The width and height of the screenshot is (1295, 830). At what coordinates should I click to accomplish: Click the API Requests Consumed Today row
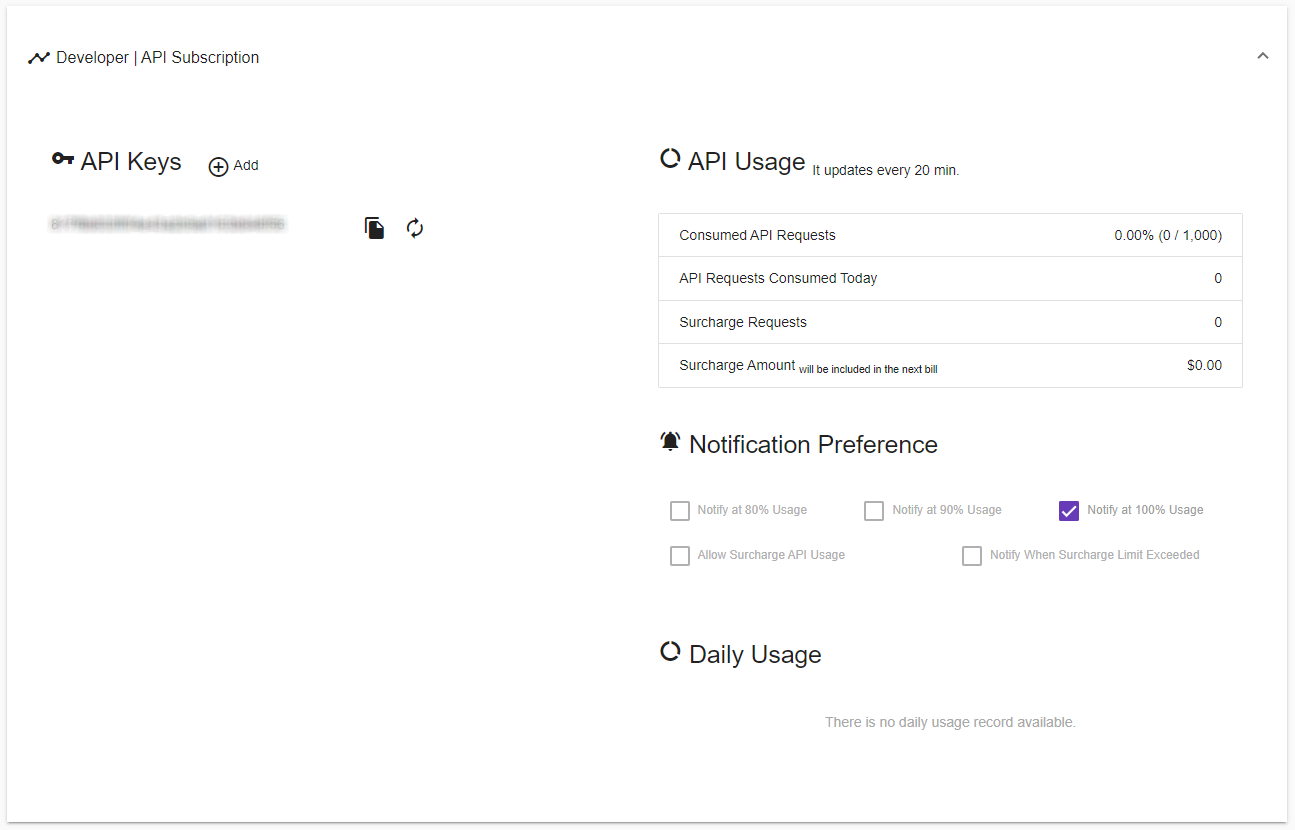(x=950, y=278)
